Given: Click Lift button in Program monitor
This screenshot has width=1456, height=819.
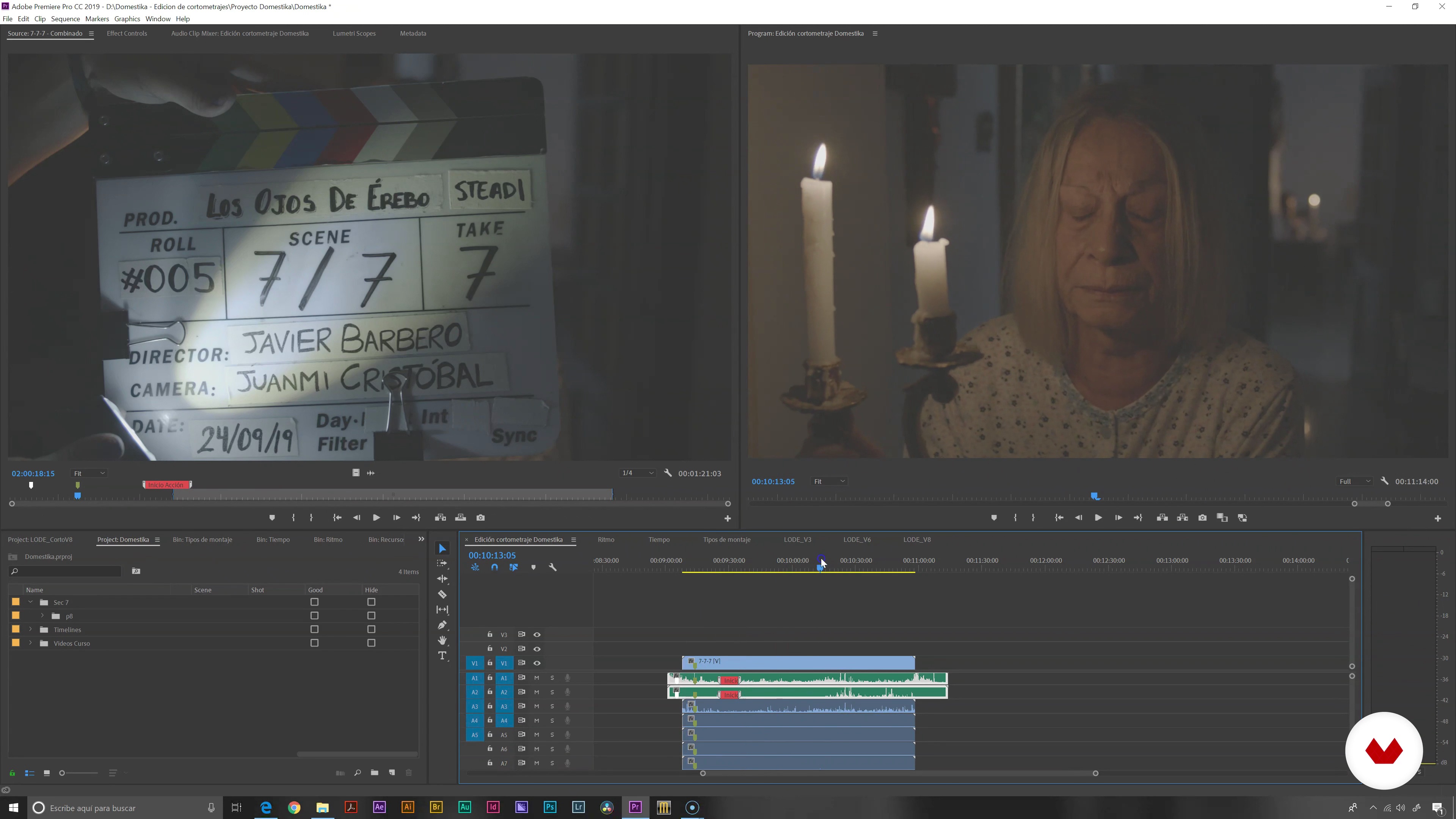Looking at the screenshot, I should pyautogui.click(x=1162, y=518).
